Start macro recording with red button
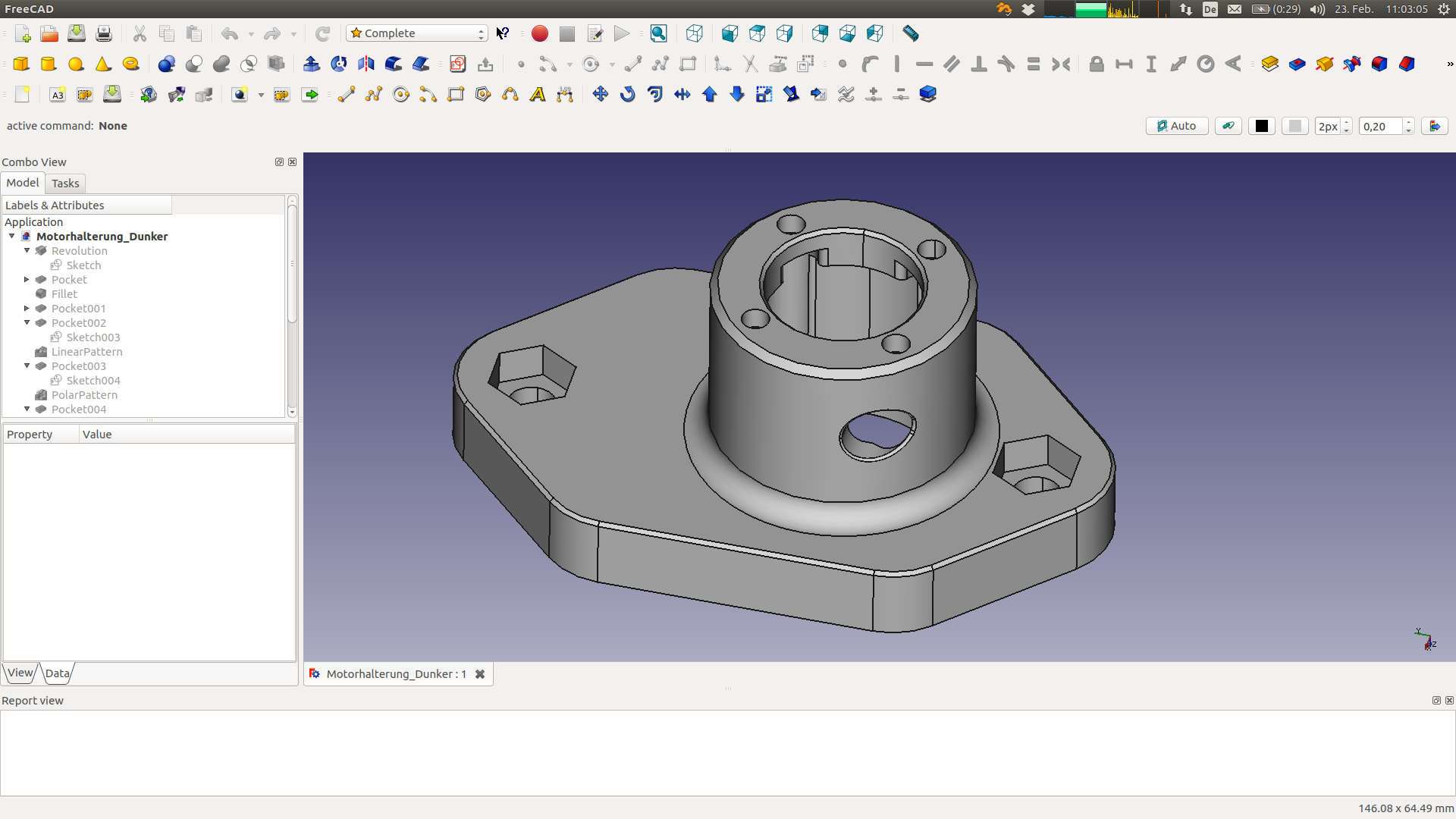This screenshot has height=819, width=1456. [x=539, y=33]
